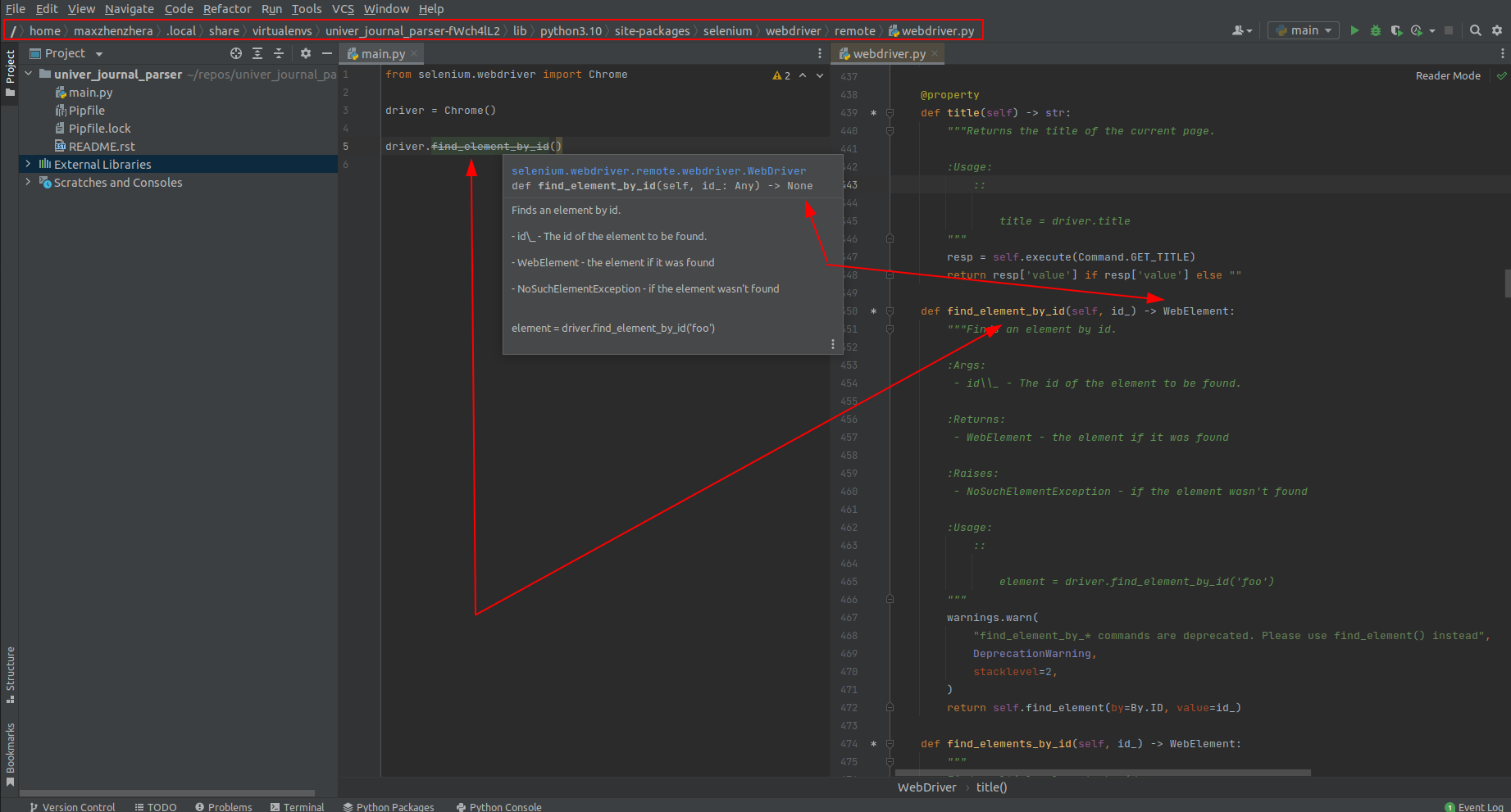Screen dimensions: 1511x812
Task: Open the VCS menu
Action: (x=343, y=9)
